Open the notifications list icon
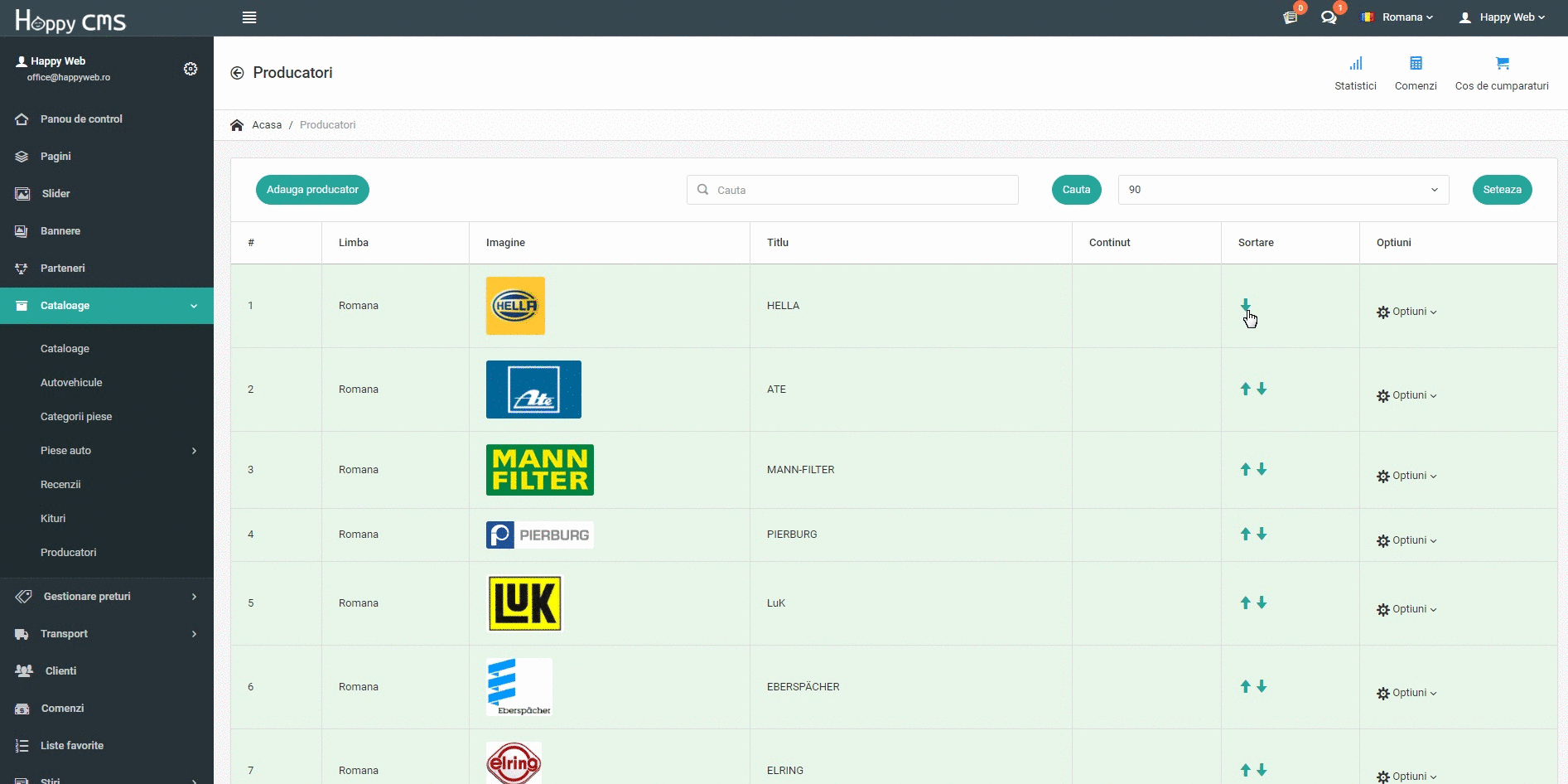Screen dimensions: 1568x784 1290,17
